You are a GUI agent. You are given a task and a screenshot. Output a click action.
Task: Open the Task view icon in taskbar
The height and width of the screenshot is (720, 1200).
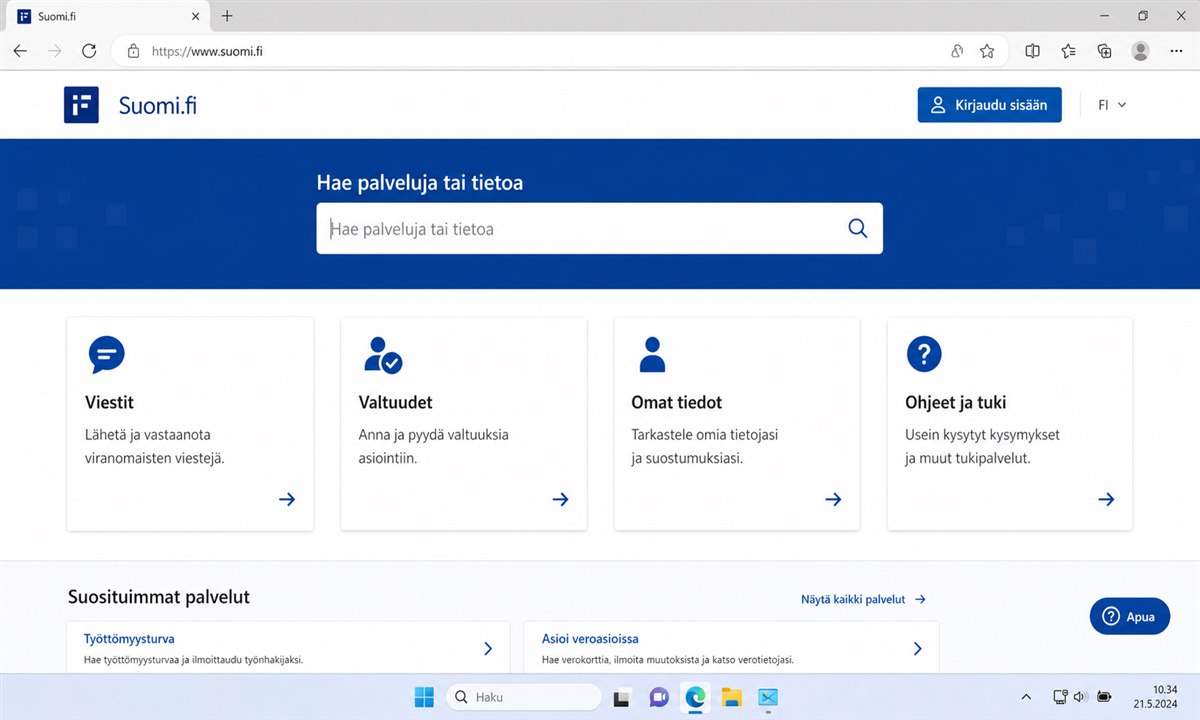point(621,697)
